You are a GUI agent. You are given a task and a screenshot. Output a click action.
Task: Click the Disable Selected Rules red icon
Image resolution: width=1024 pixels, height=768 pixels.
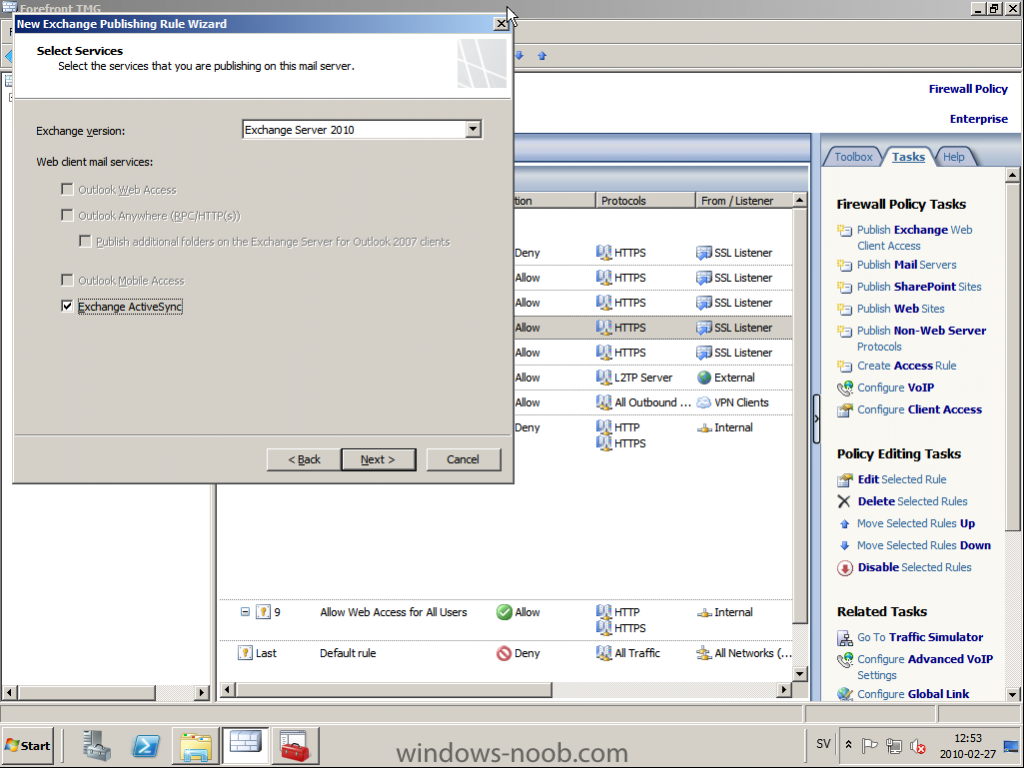(845, 568)
